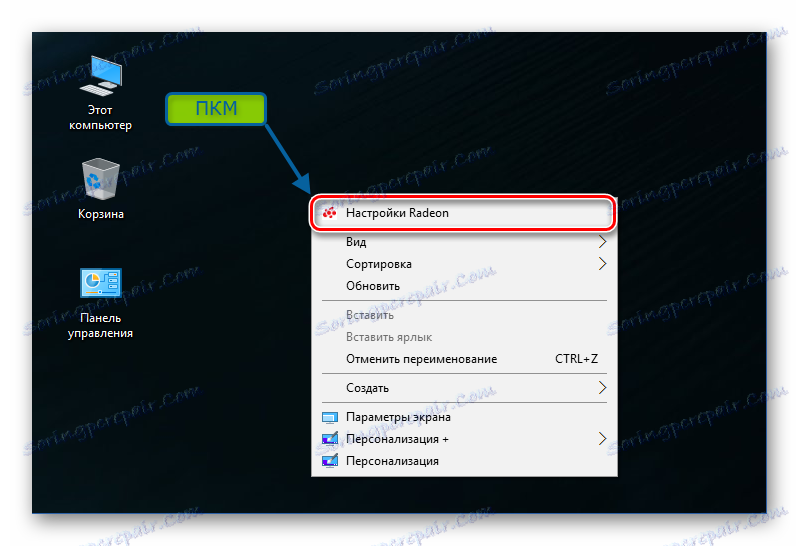
Task: Click the Корзина label text
Action: (x=100, y=214)
